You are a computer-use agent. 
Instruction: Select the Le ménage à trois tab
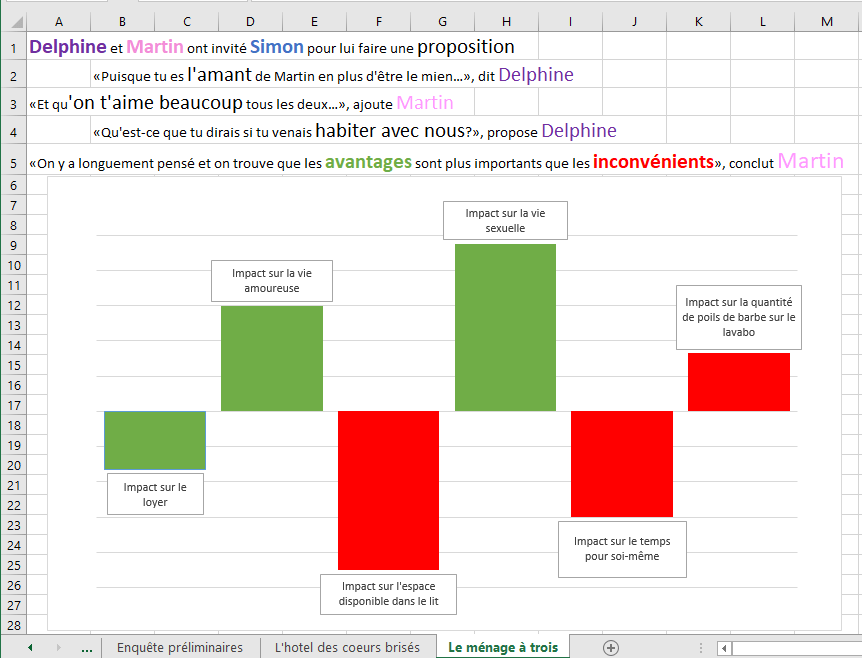[x=503, y=648]
